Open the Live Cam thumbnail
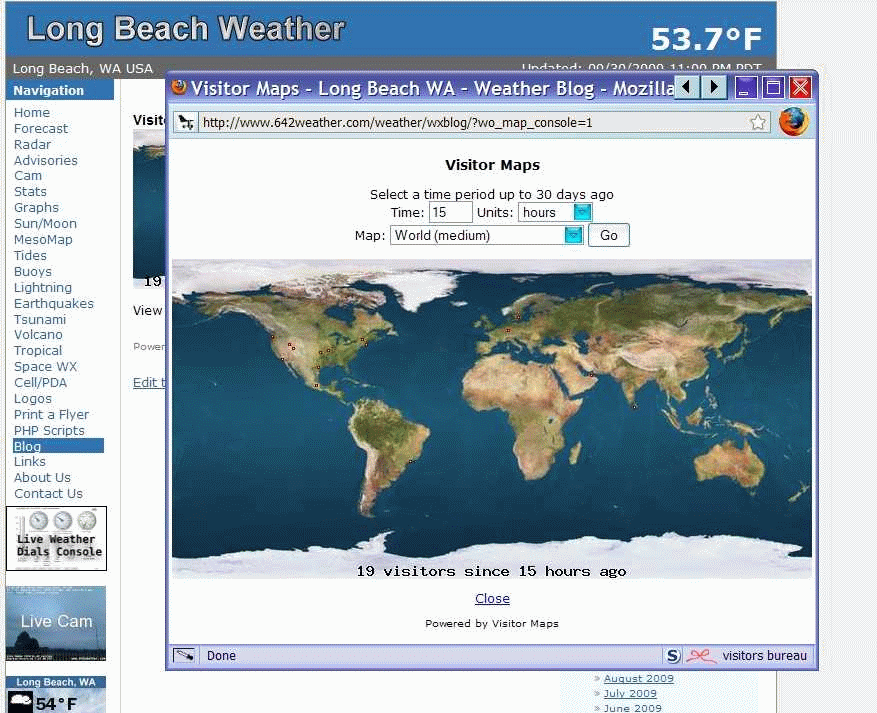877x713 pixels. click(x=56, y=624)
